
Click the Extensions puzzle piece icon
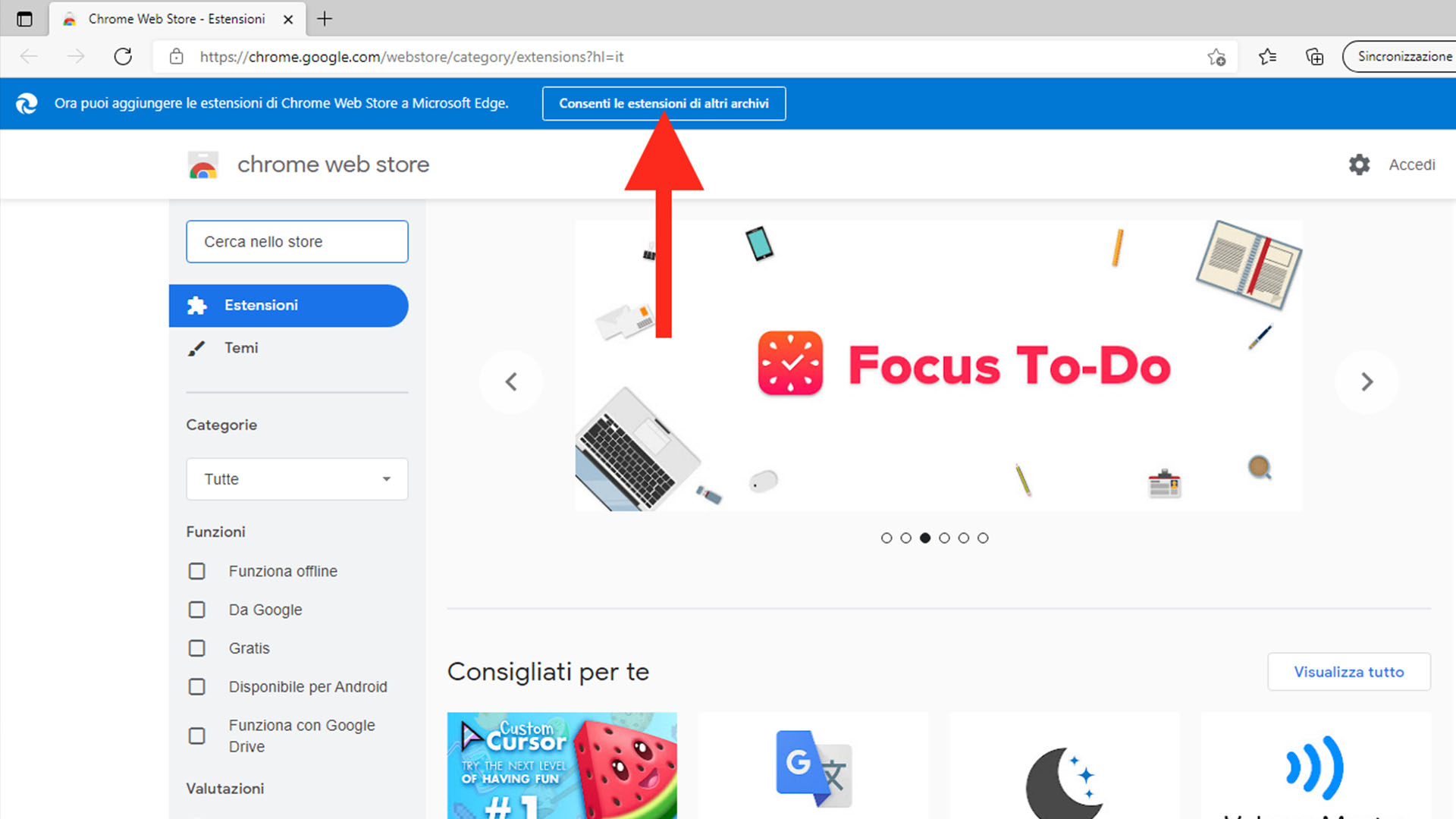click(x=196, y=305)
